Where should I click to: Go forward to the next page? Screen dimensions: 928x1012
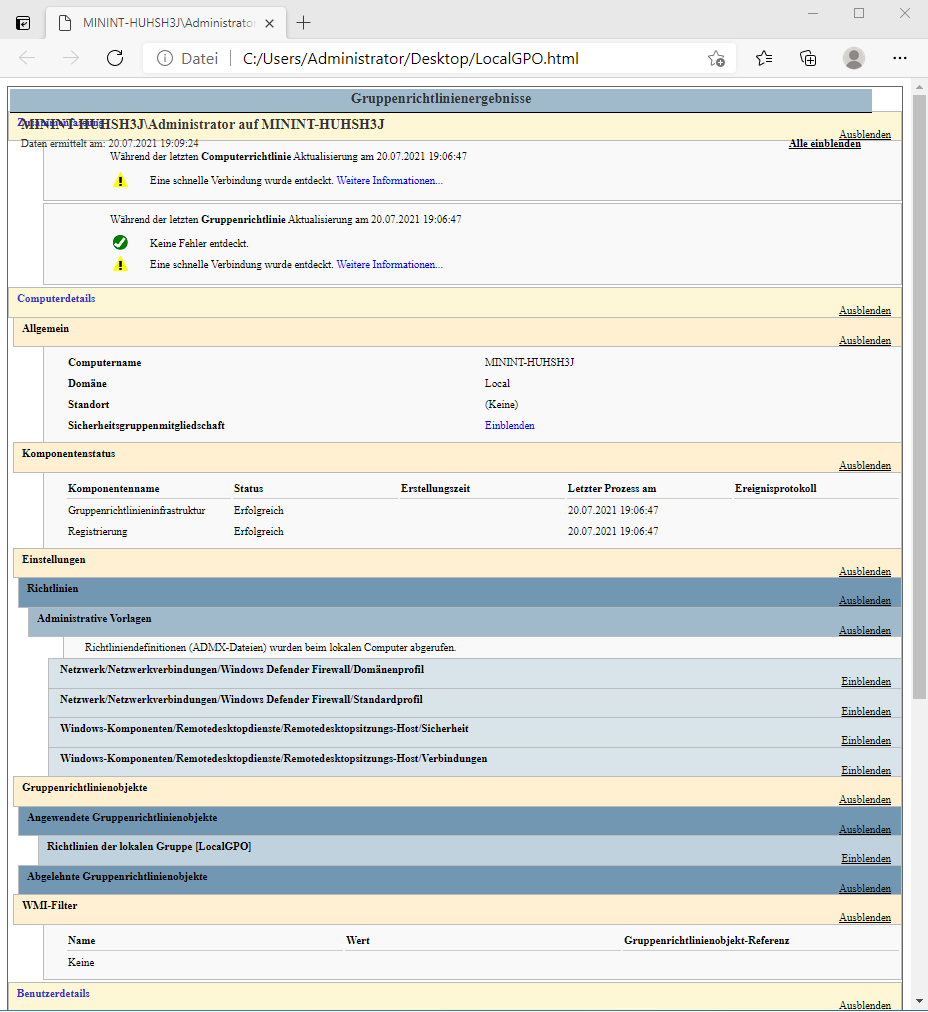pyautogui.click(x=71, y=58)
